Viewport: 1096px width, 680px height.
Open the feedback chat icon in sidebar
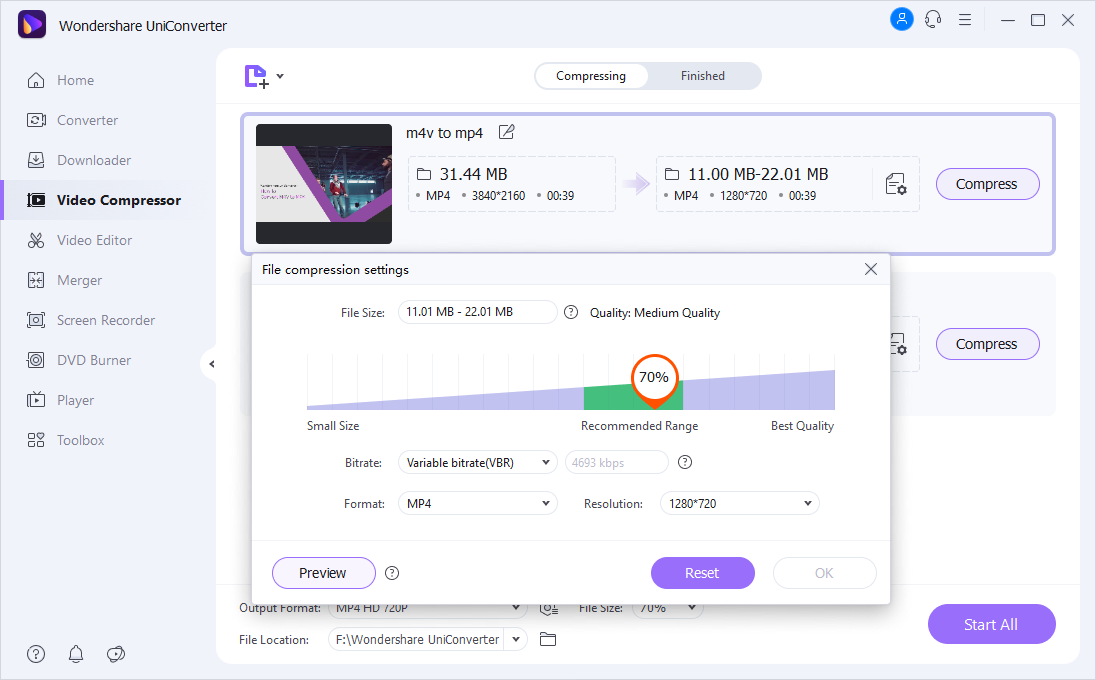pyautogui.click(x=116, y=654)
